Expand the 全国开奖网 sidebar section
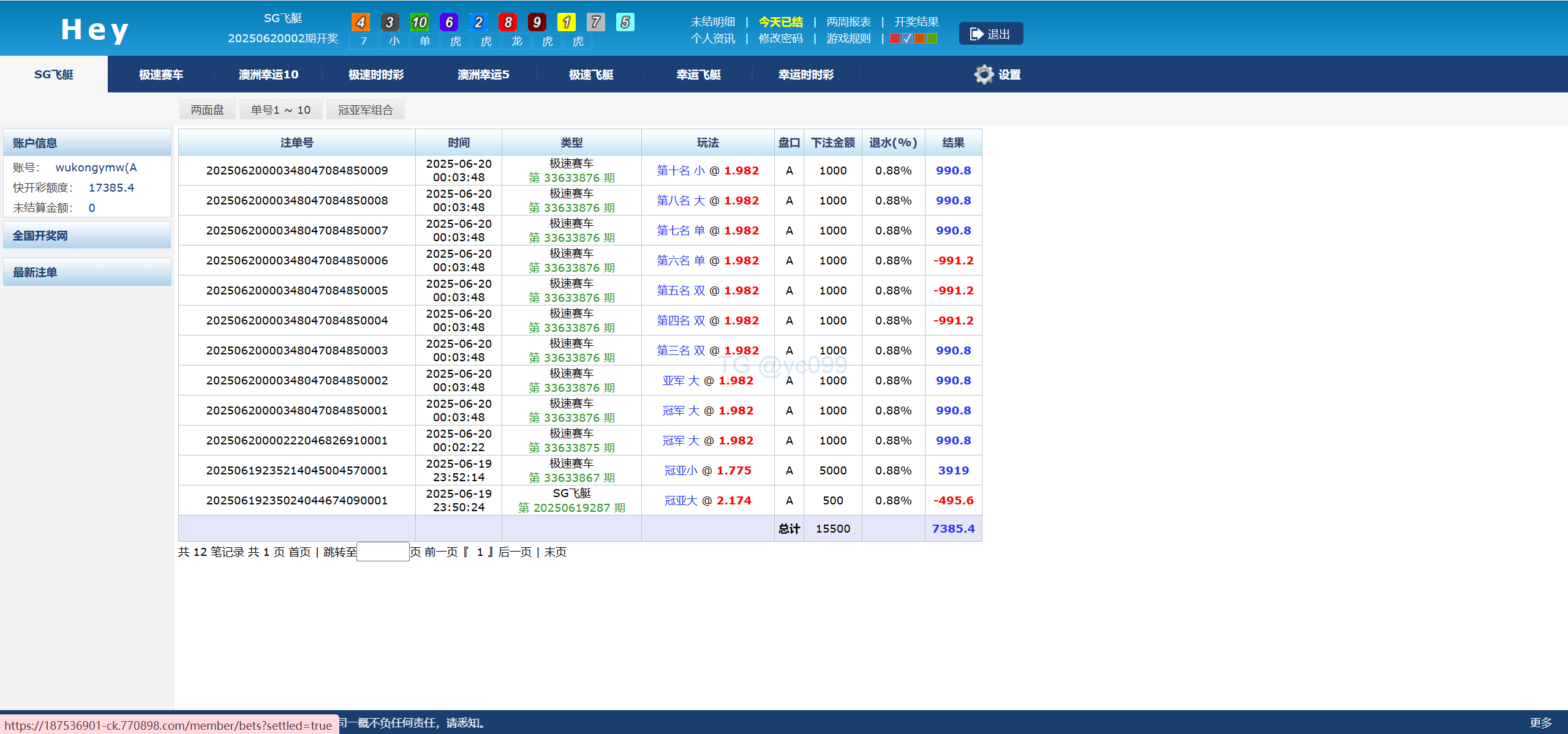 click(87, 236)
